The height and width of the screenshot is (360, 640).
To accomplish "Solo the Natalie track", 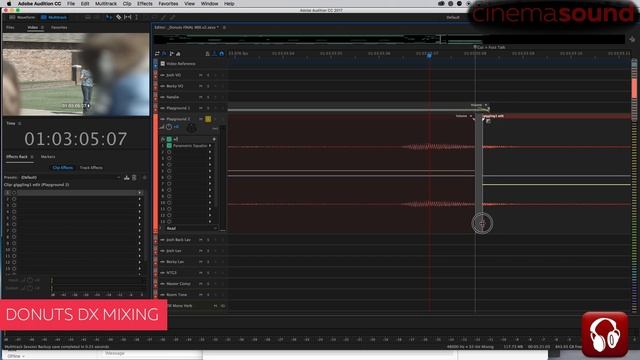I will point(208,97).
